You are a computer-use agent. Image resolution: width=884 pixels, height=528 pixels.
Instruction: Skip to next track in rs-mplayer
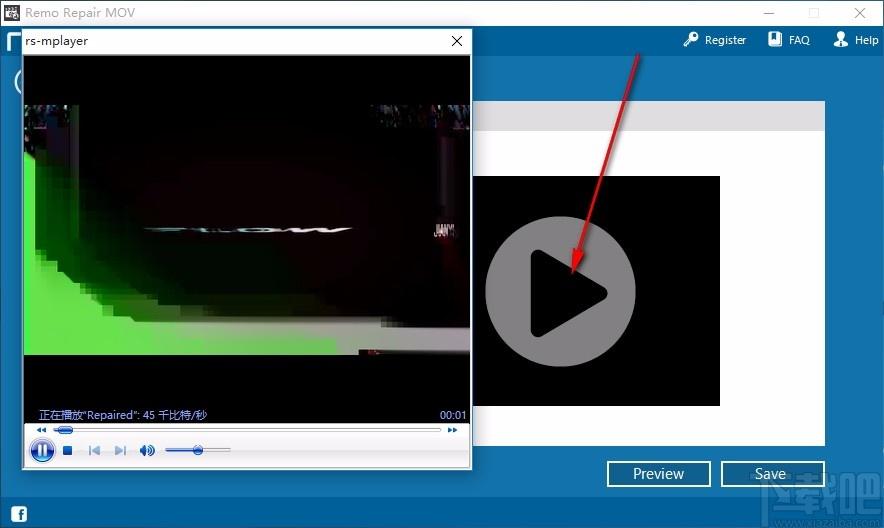[120, 450]
